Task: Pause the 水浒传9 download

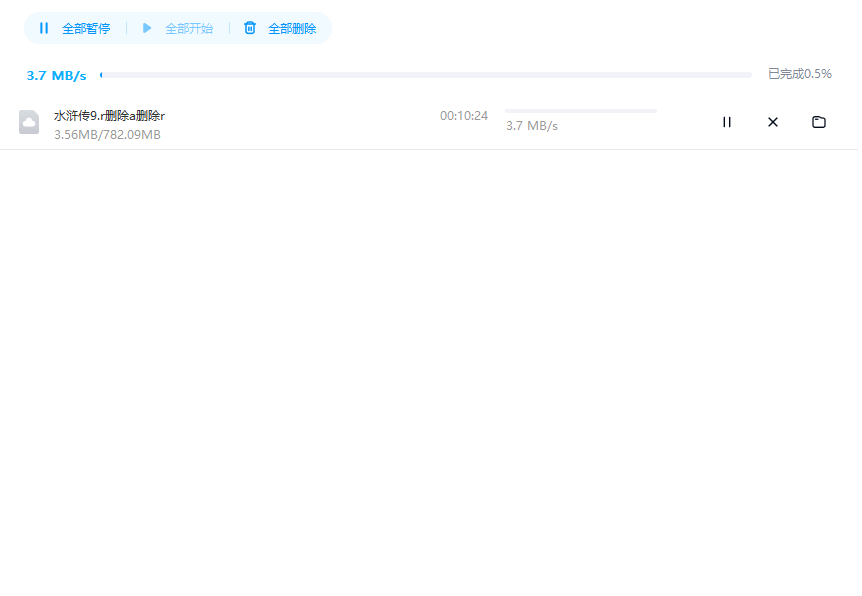Action: [x=727, y=122]
